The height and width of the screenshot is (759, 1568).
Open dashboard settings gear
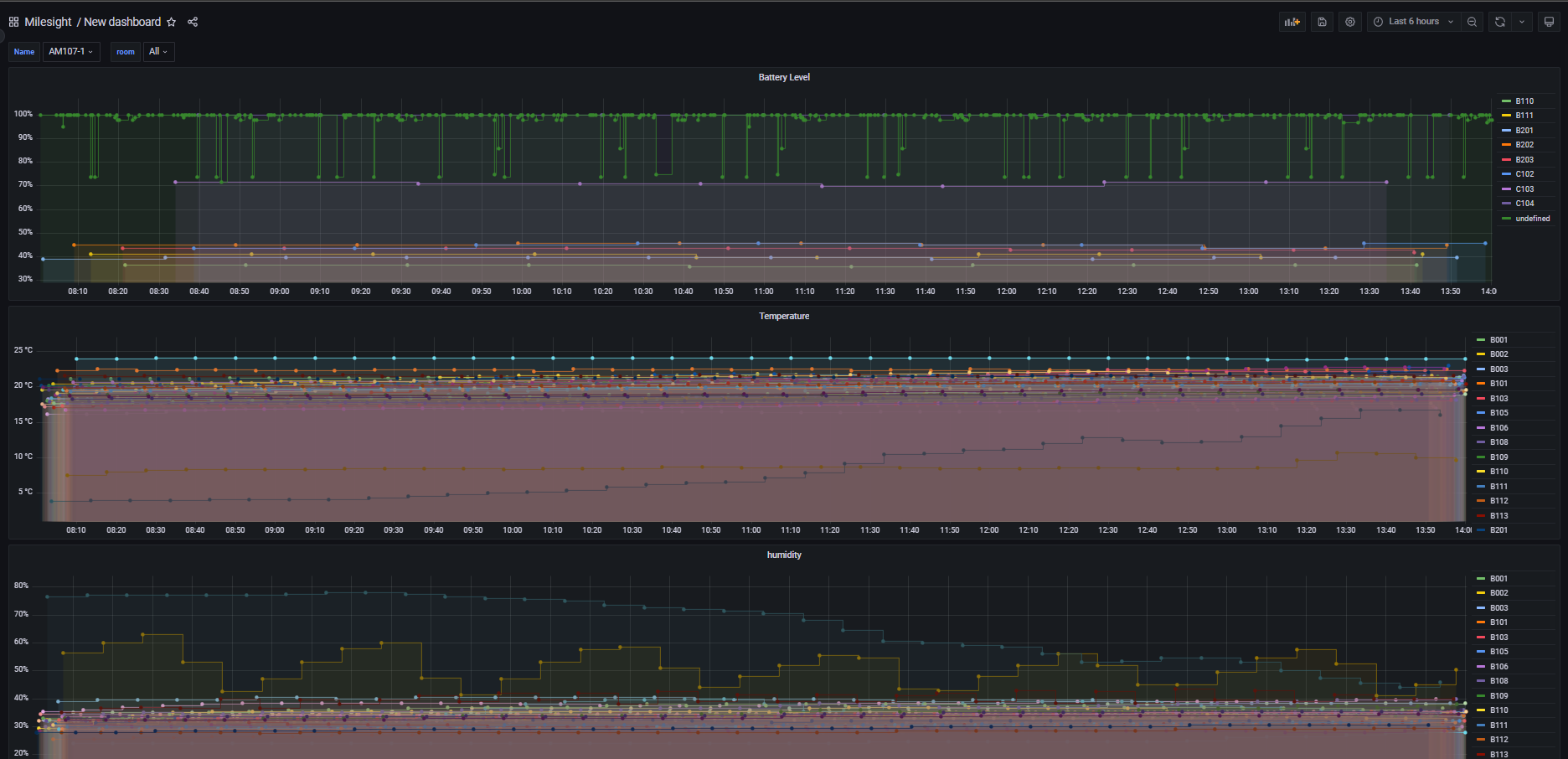click(1350, 22)
